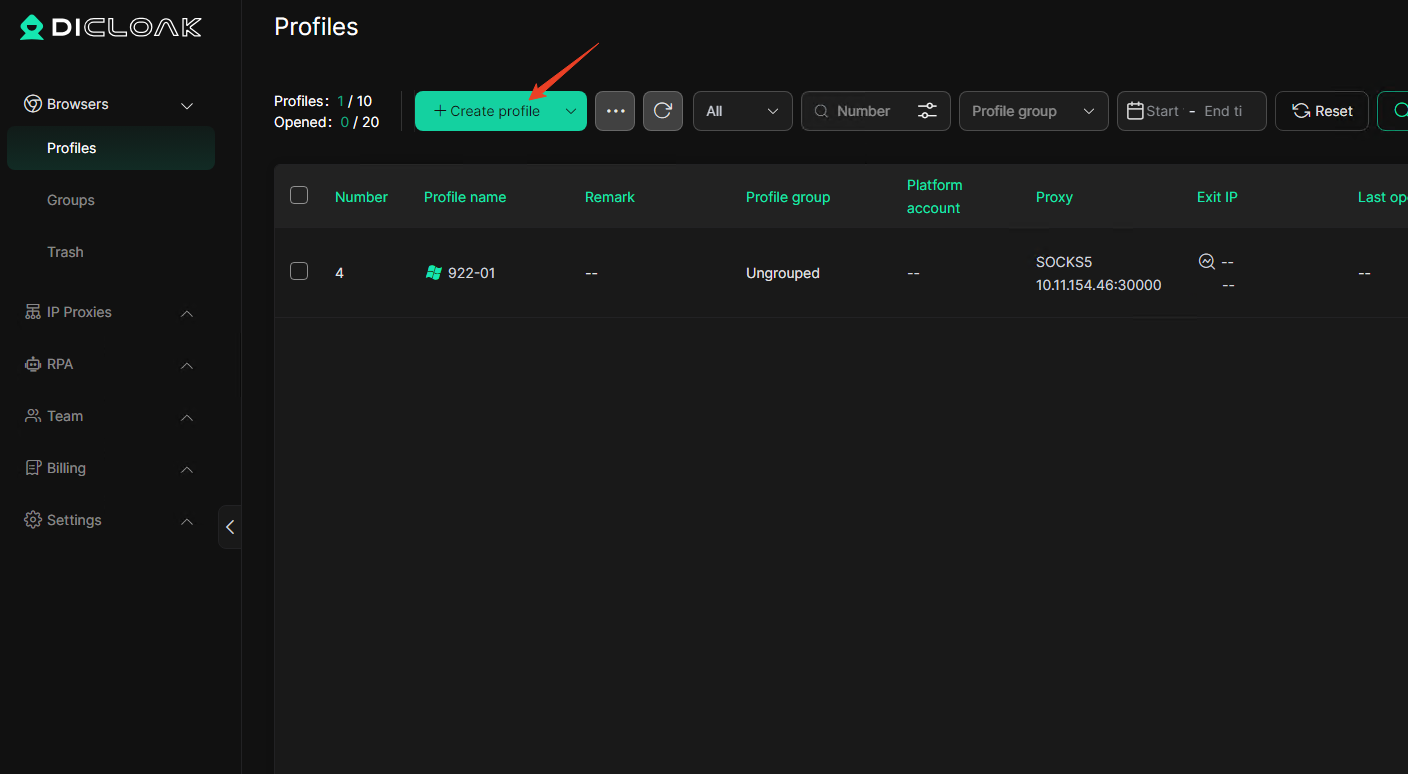Click the Exit IP check icon
1408x774 pixels.
click(x=1207, y=262)
